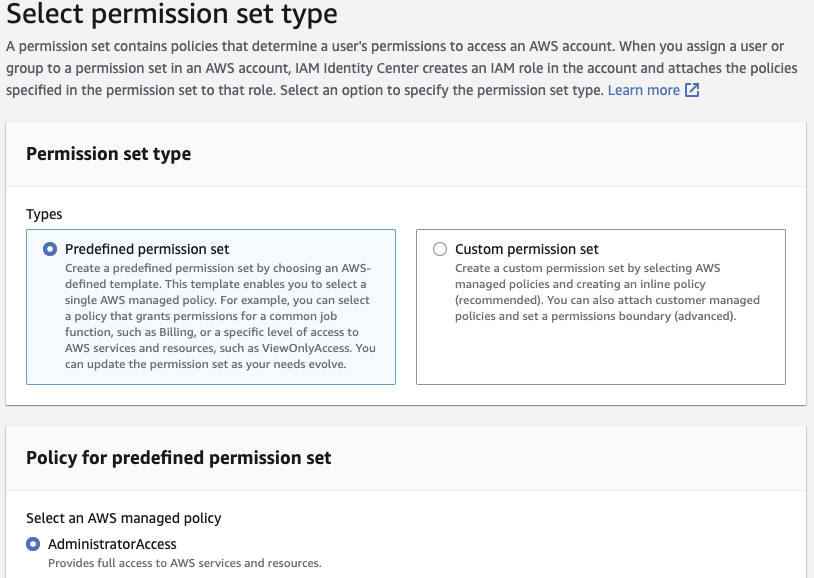Choose the AdministratorAccess policy radio button
The image size is (814, 578).
pyautogui.click(x=33, y=544)
